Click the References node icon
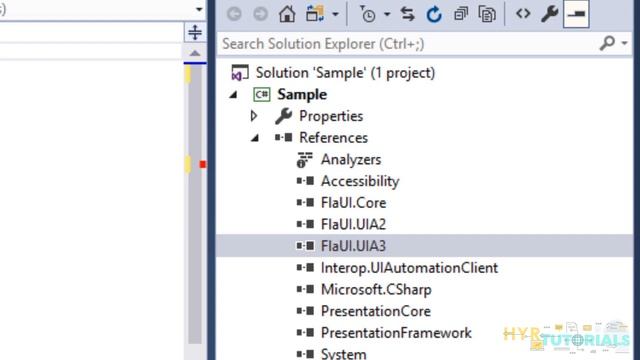This screenshot has height=360, width=640. pos(284,137)
